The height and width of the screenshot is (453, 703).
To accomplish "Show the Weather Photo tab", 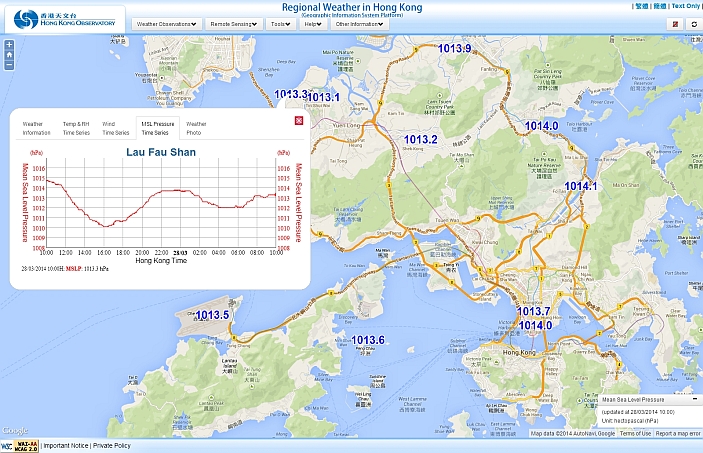I will click(x=196, y=128).
